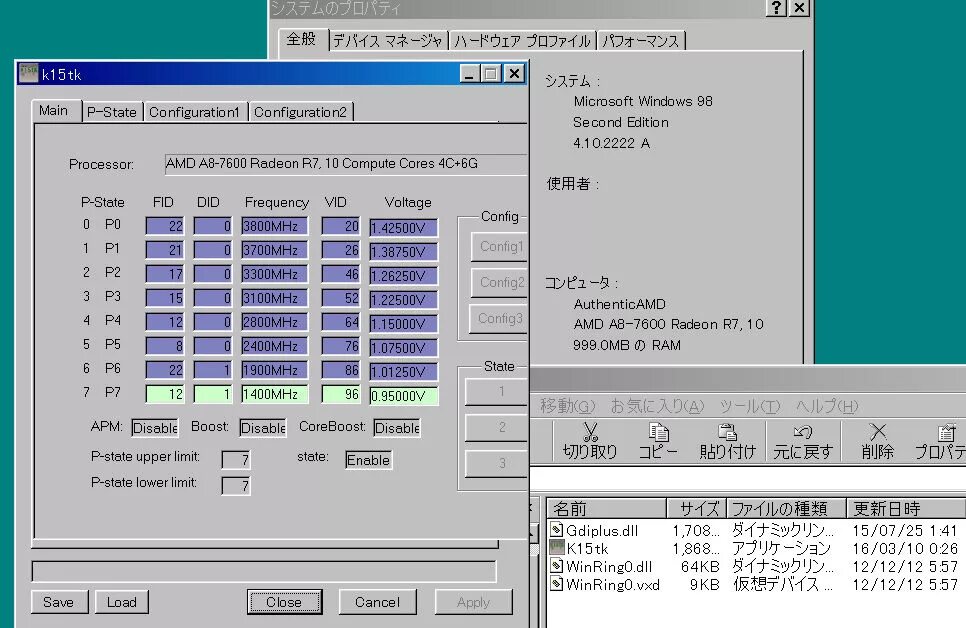Click the Close button in k15tk
The height and width of the screenshot is (628, 966).
(x=284, y=601)
